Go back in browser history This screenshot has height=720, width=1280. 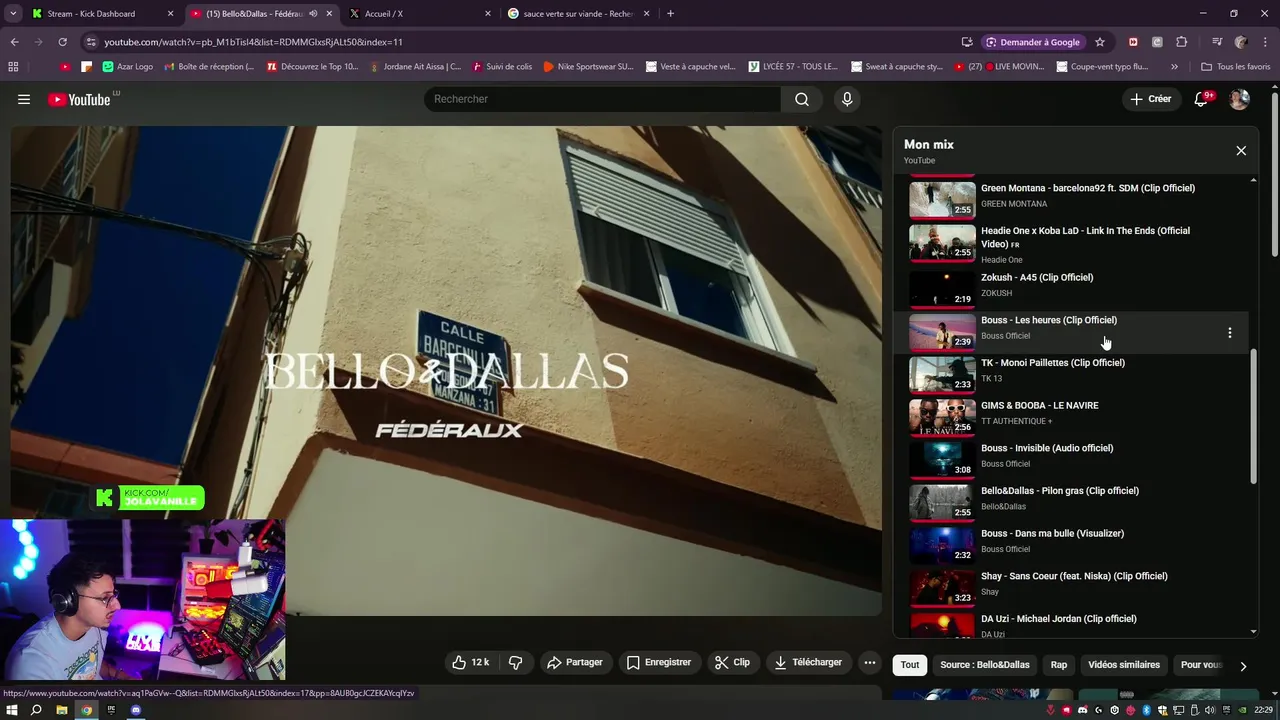point(14,42)
